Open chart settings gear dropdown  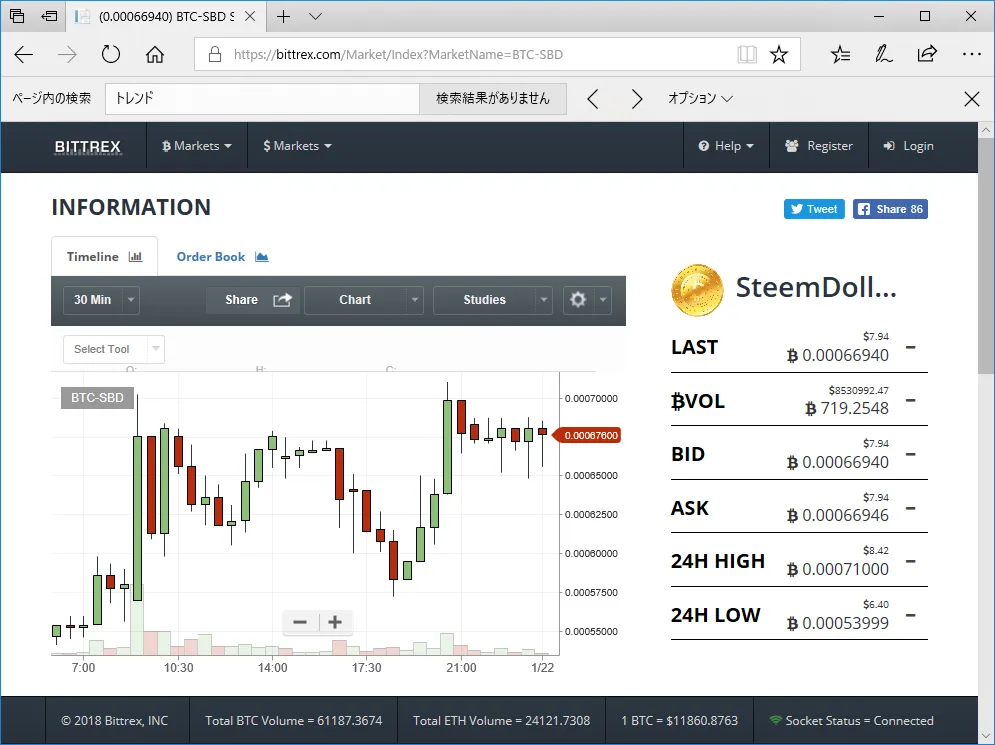tap(587, 300)
